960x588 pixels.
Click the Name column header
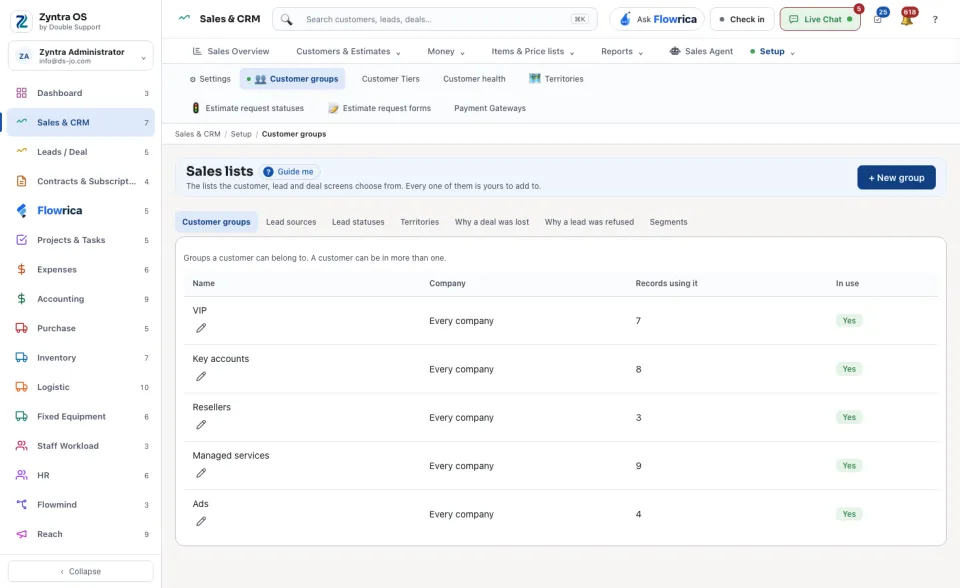coord(204,284)
